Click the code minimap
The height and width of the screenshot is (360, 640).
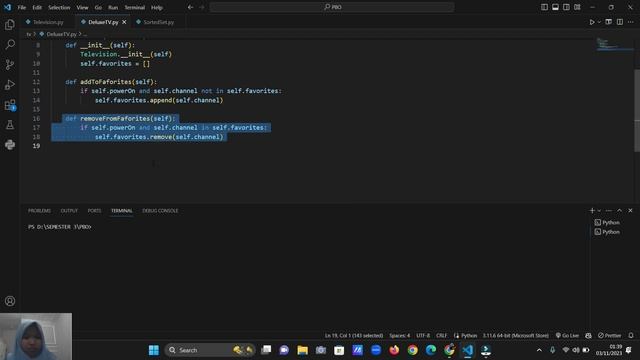click(x=614, y=45)
